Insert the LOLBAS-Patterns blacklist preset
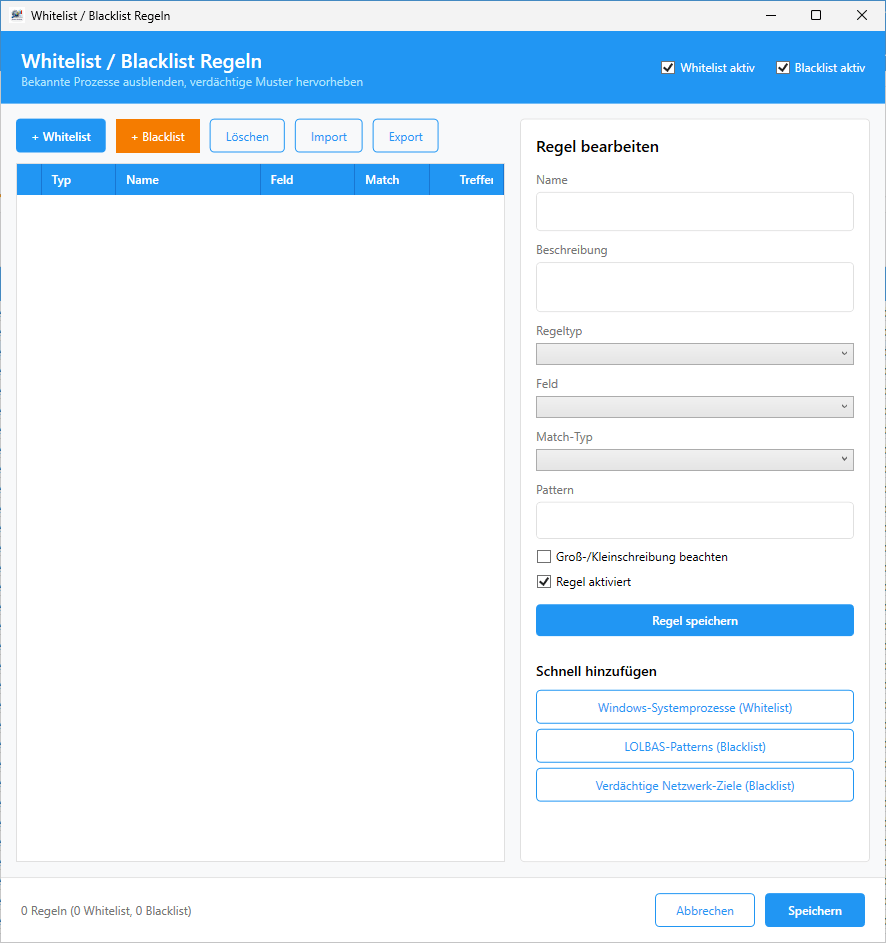 694,745
